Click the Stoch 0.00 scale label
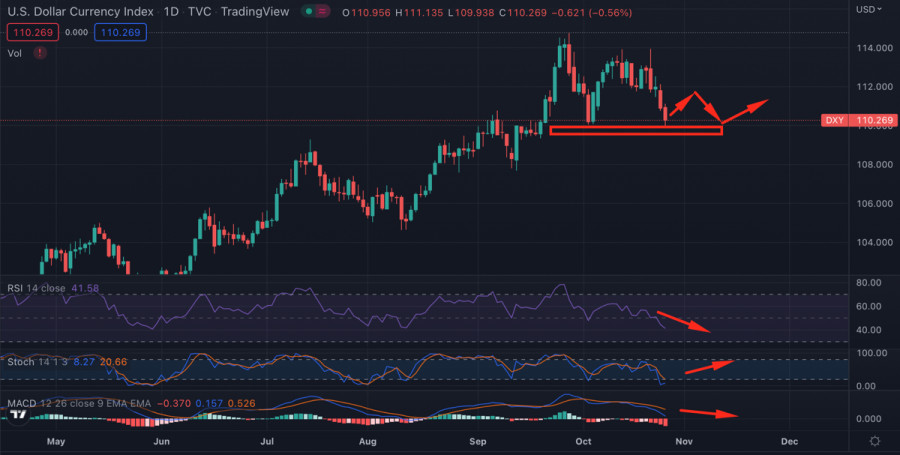The width and height of the screenshot is (900, 455). [866, 386]
